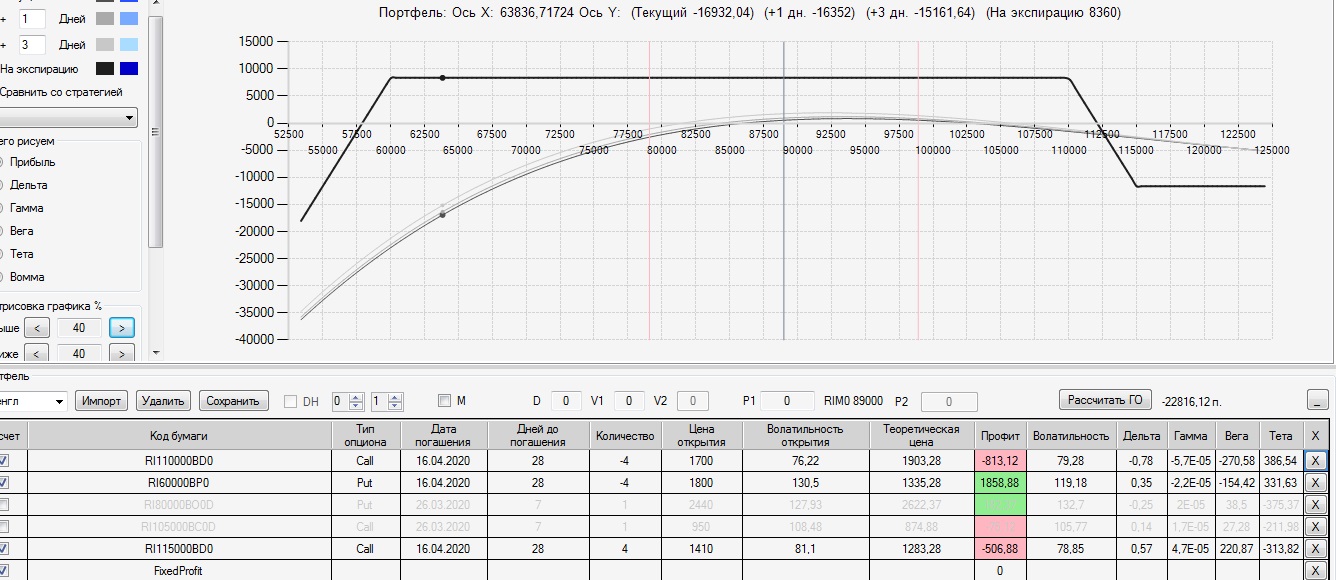
Task: Click the profit cell showing -506,88
Action: [1000, 549]
